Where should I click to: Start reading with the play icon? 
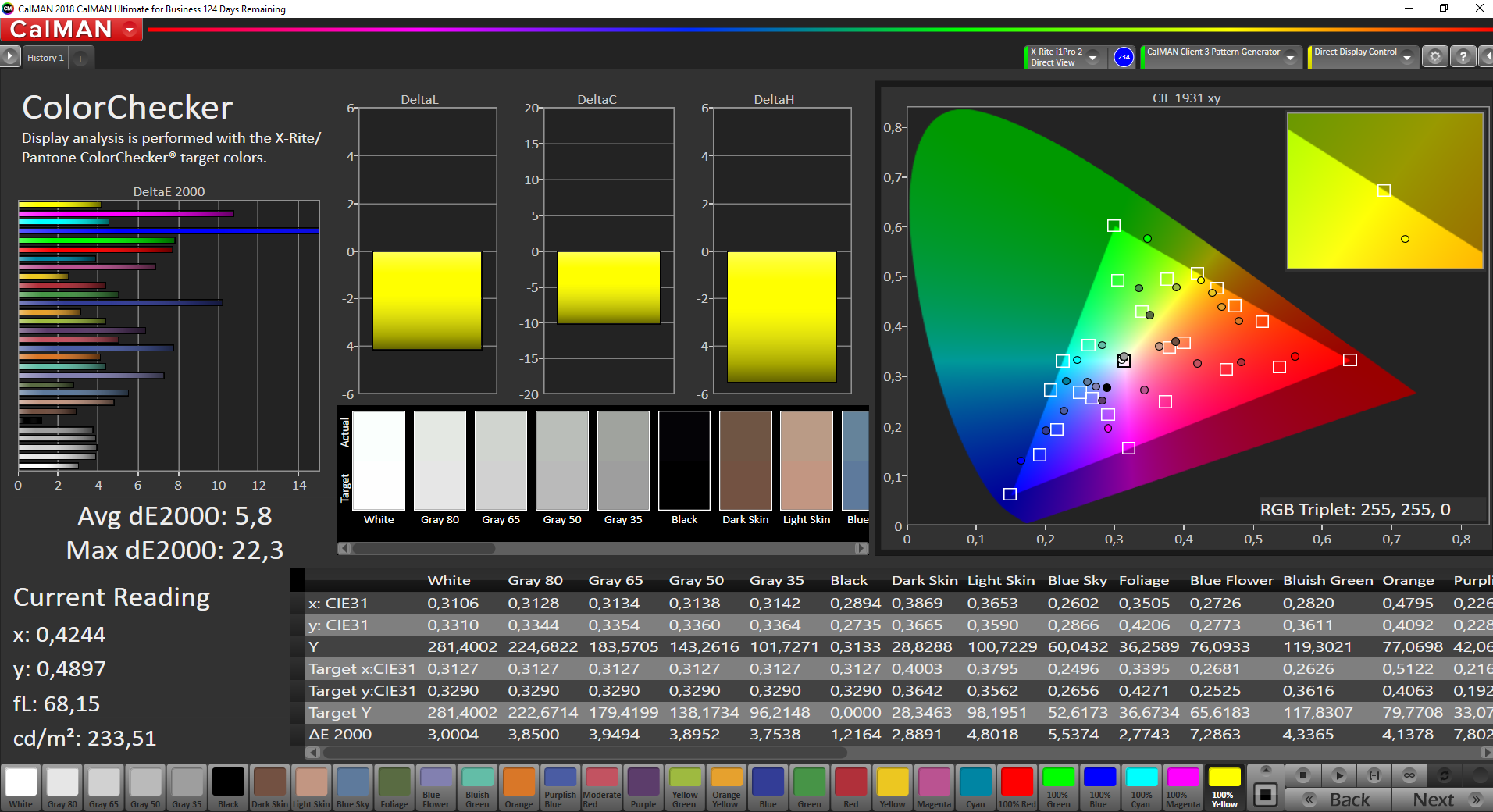1338,775
